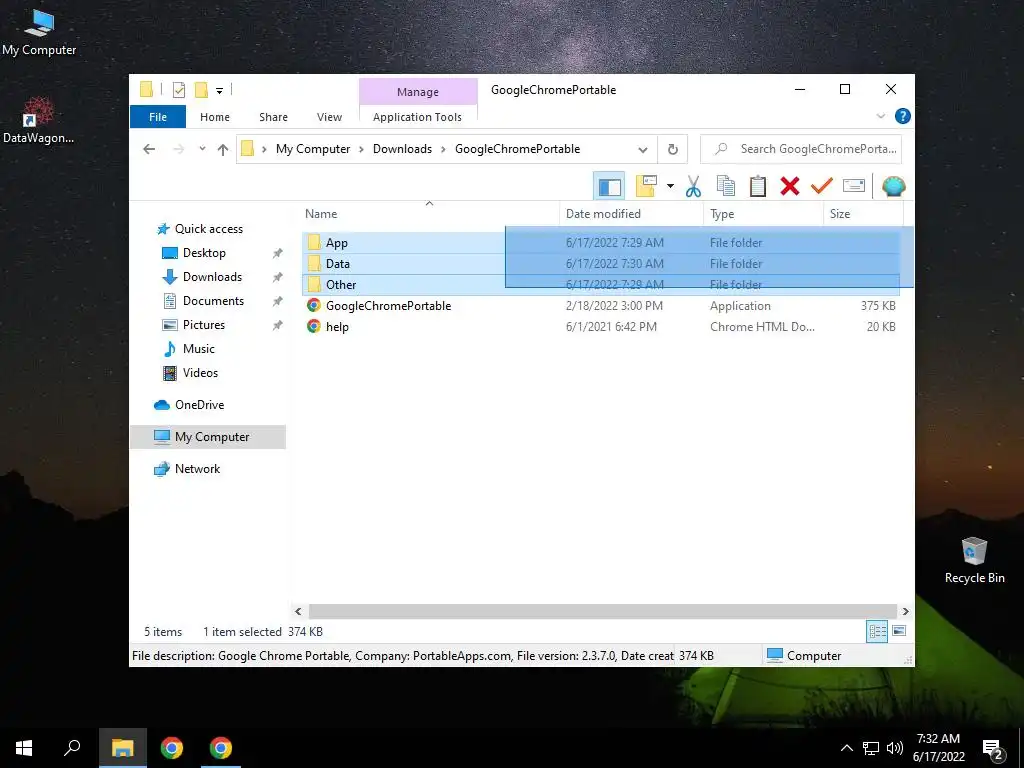
Task: Open the Recycle Bin desktop icon
Action: coord(974,560)
